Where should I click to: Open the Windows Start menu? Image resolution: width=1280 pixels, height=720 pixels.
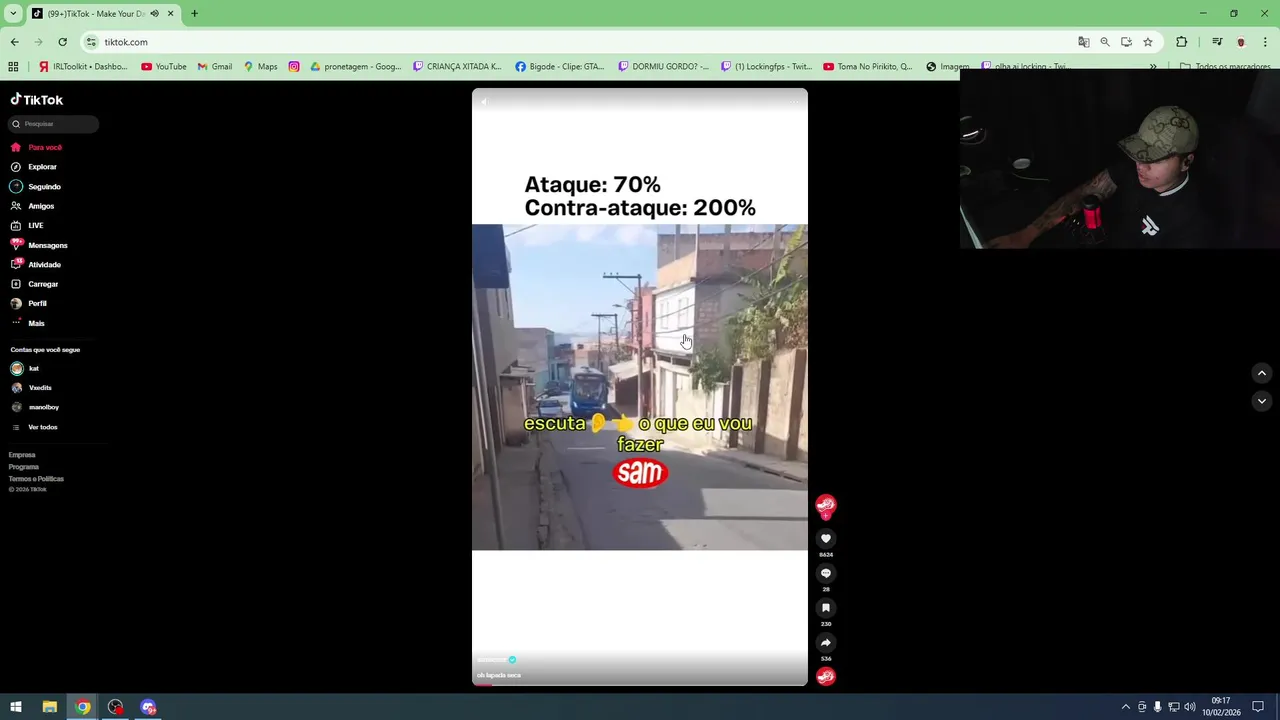click(x=16, y=707)
